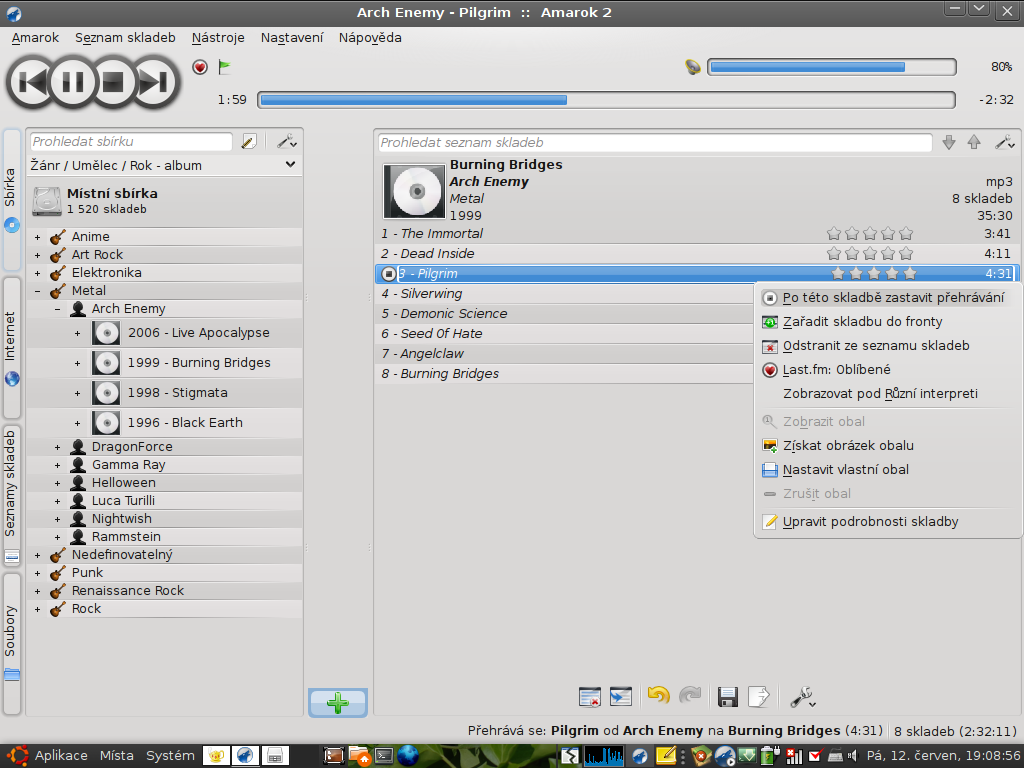Screen dimensions: 1024x768
Task: Expand the DragonForce artist
Action: point(57,447)
